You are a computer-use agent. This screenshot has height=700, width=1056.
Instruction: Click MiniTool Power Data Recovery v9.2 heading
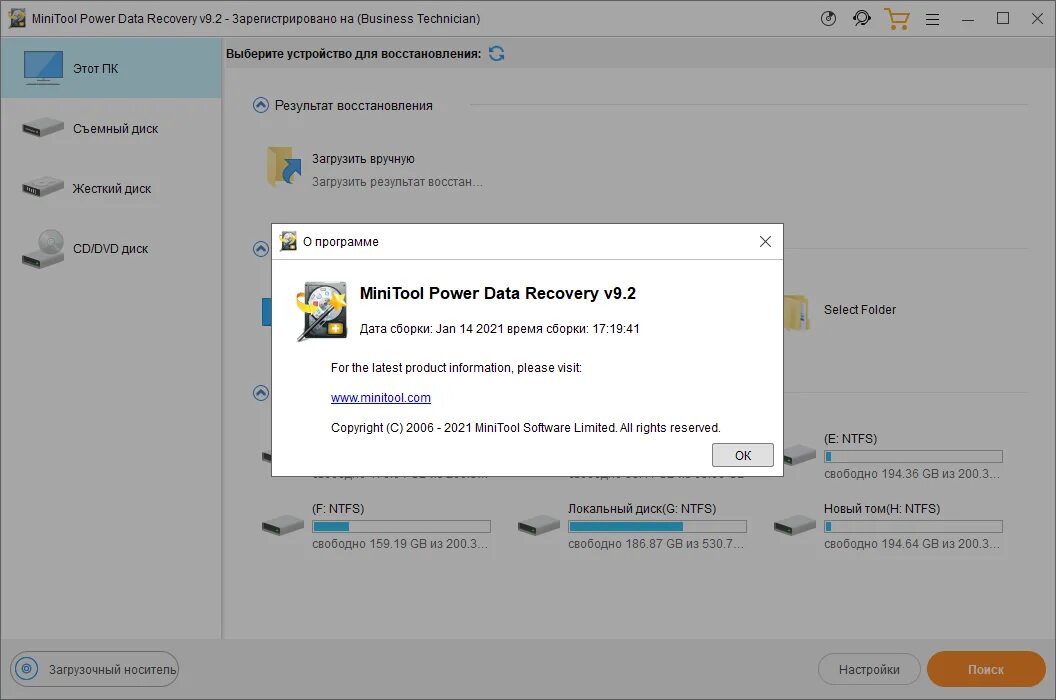tap(498, 293)
